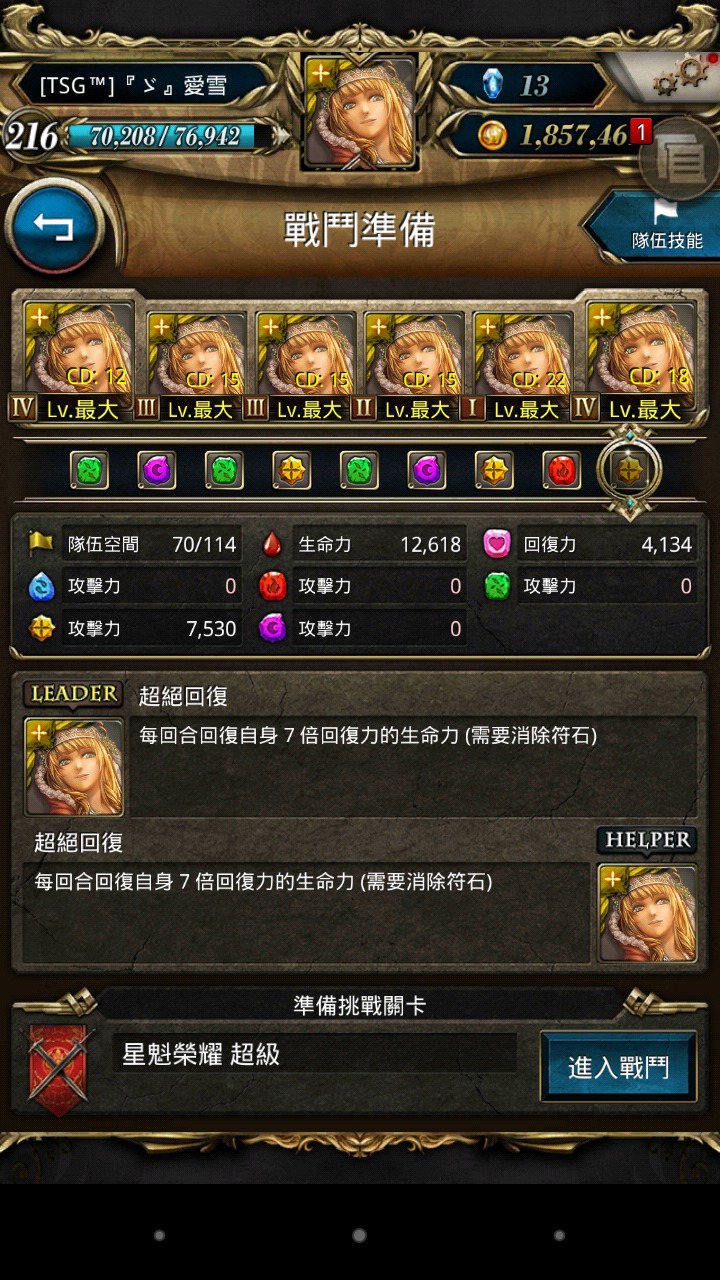The height and width of the screenshot is (1280, 720).
Task: Select the first purple team slot
Action: point(157,470)
